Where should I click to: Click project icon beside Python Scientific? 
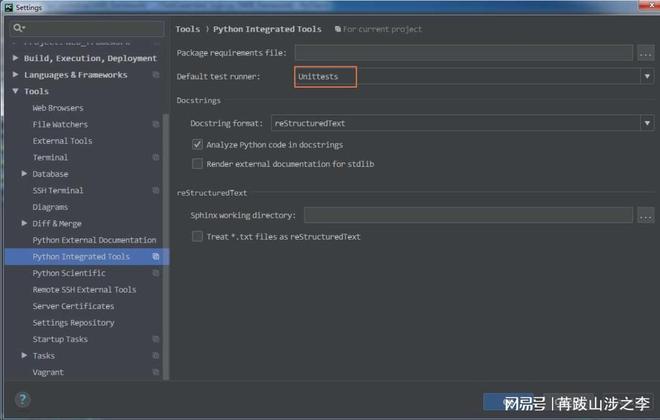[x=156, y=273]
